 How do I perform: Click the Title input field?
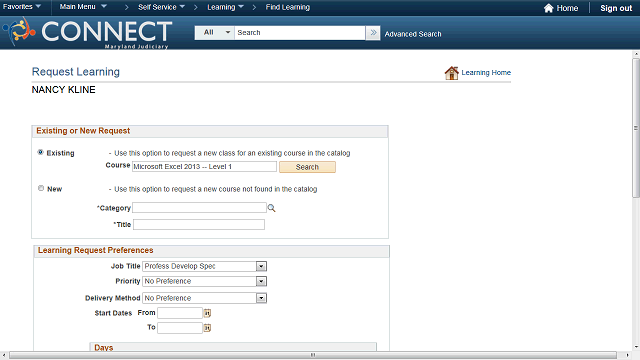click(199, 224)
